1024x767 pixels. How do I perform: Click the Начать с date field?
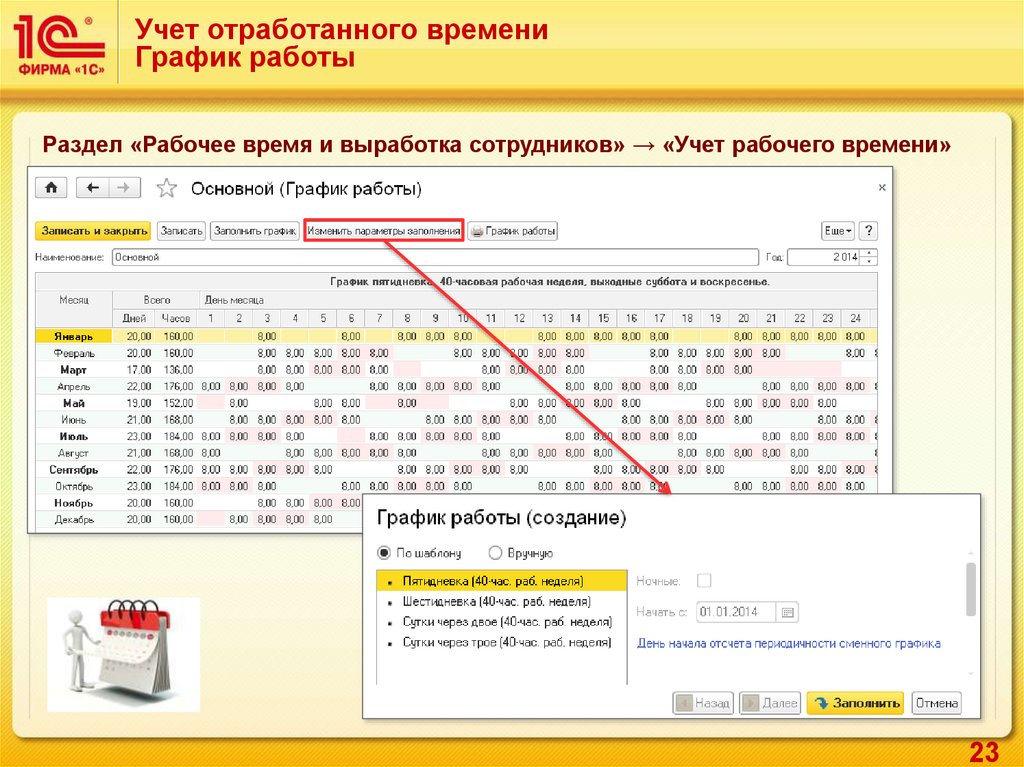coord(736,612)
